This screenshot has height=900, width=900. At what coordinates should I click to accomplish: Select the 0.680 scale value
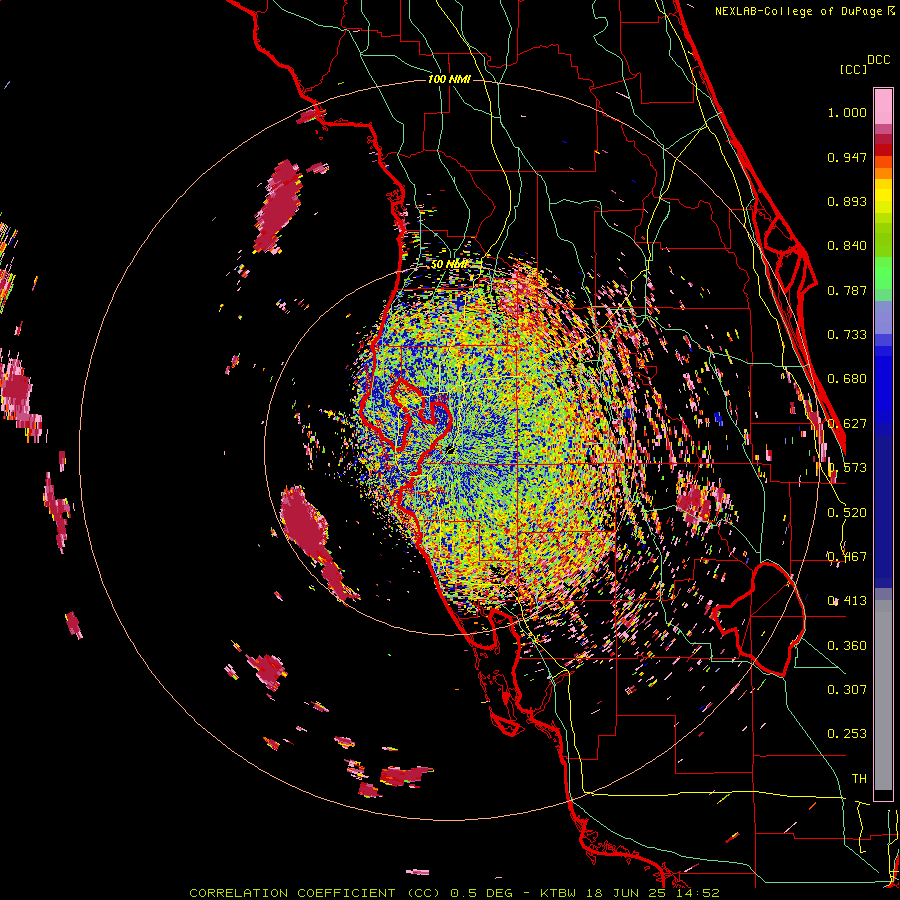coord(847,379)
